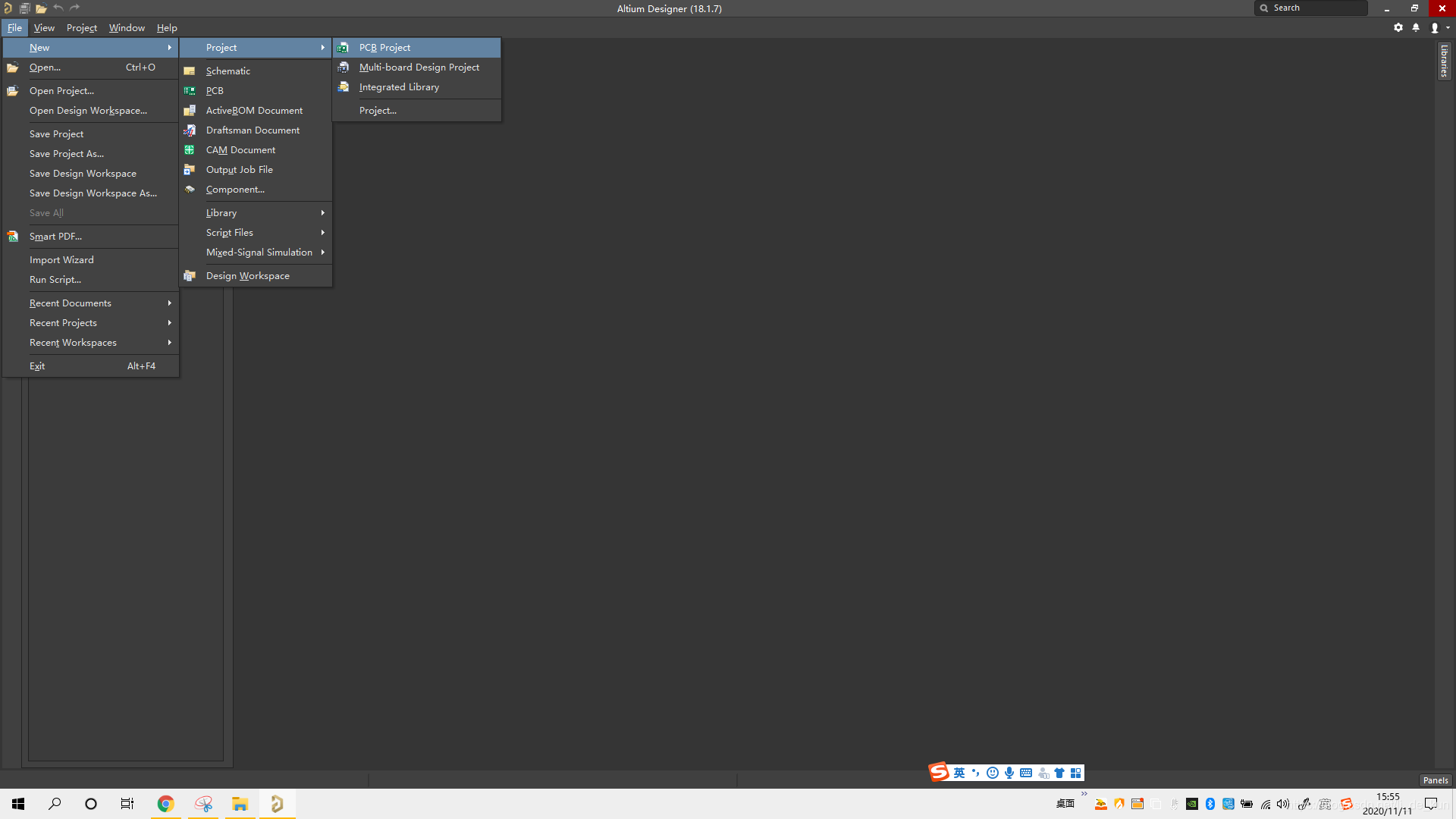Click the Draftsman Document icon

point(190,130)
